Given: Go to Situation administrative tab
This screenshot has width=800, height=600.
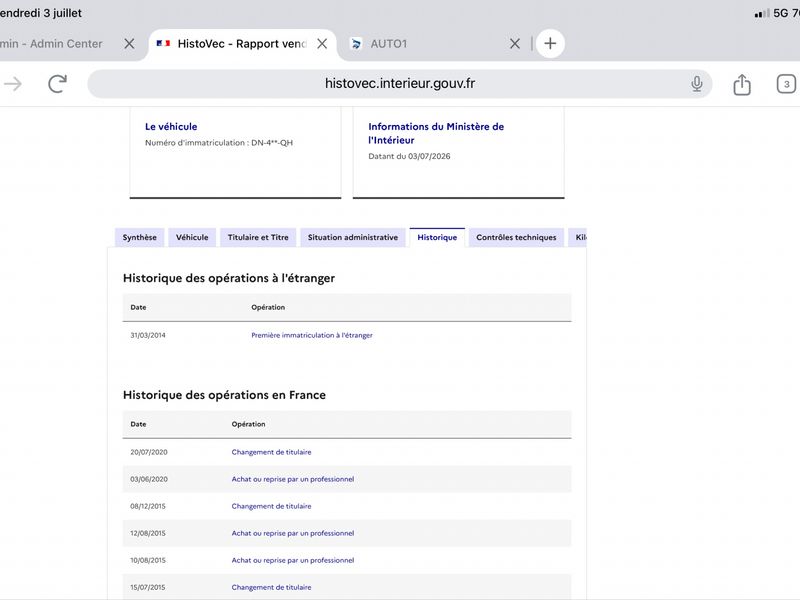Looking at the screenshot, I should pos(353,237).
